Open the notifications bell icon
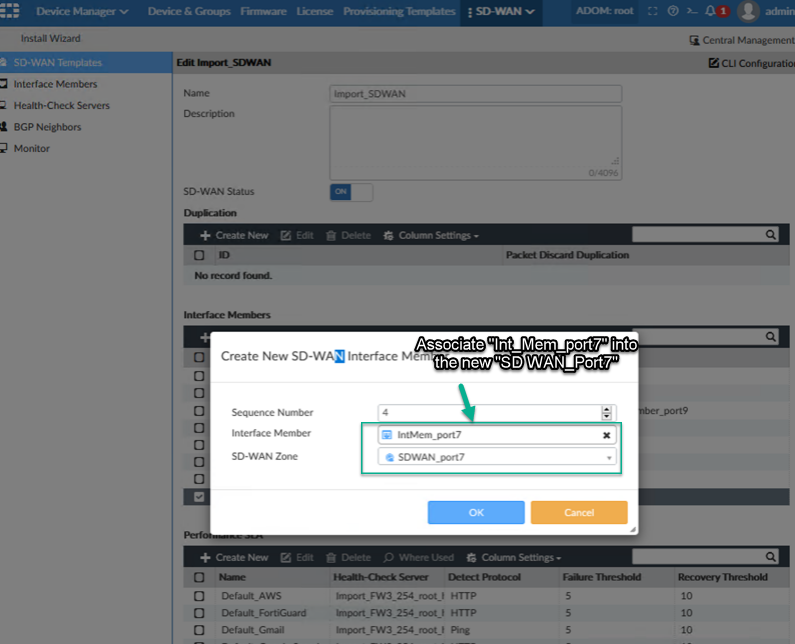Viewport: 795px width, 644px height. [x=710, y=11]
